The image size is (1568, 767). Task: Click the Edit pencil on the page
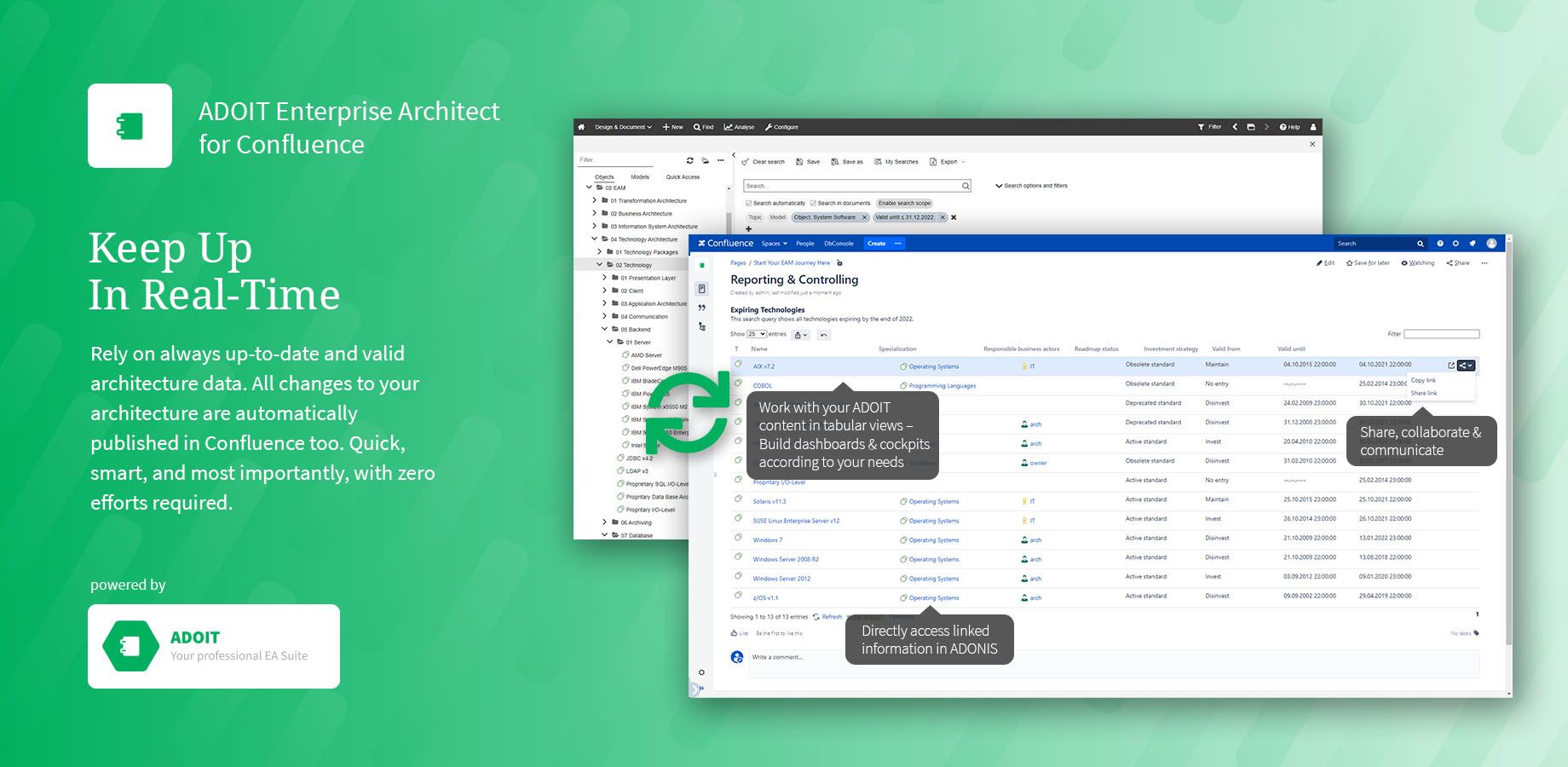coord(1325,263)
